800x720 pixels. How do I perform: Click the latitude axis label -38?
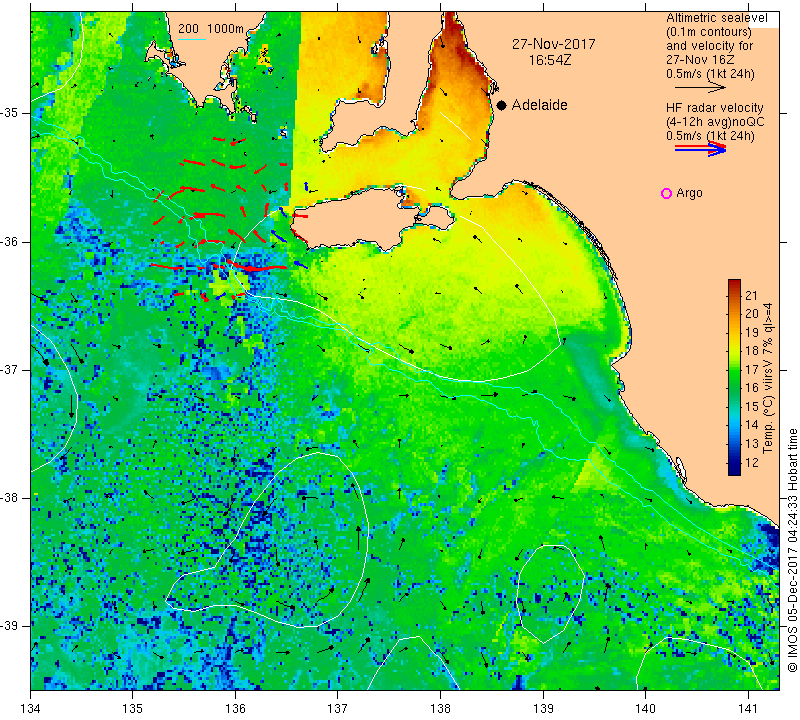point(11,498)
